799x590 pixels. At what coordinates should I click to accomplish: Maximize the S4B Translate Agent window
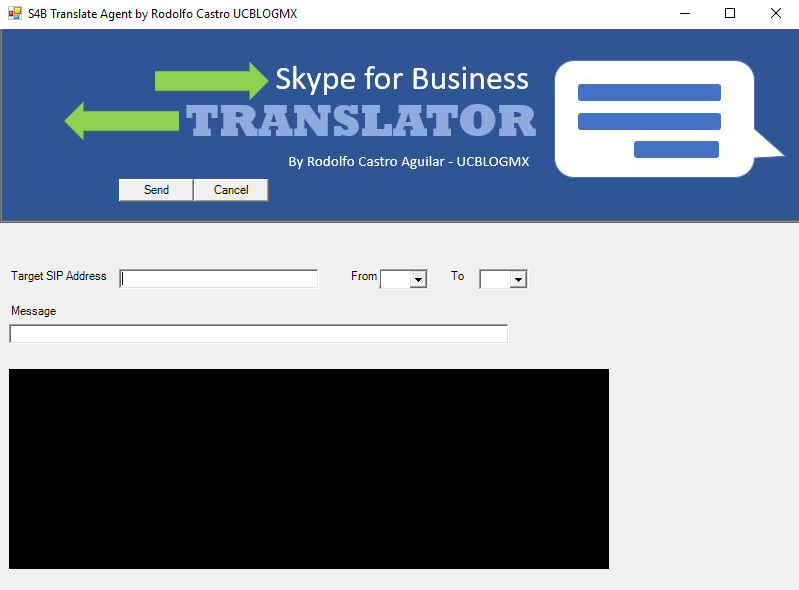(730, 14)
